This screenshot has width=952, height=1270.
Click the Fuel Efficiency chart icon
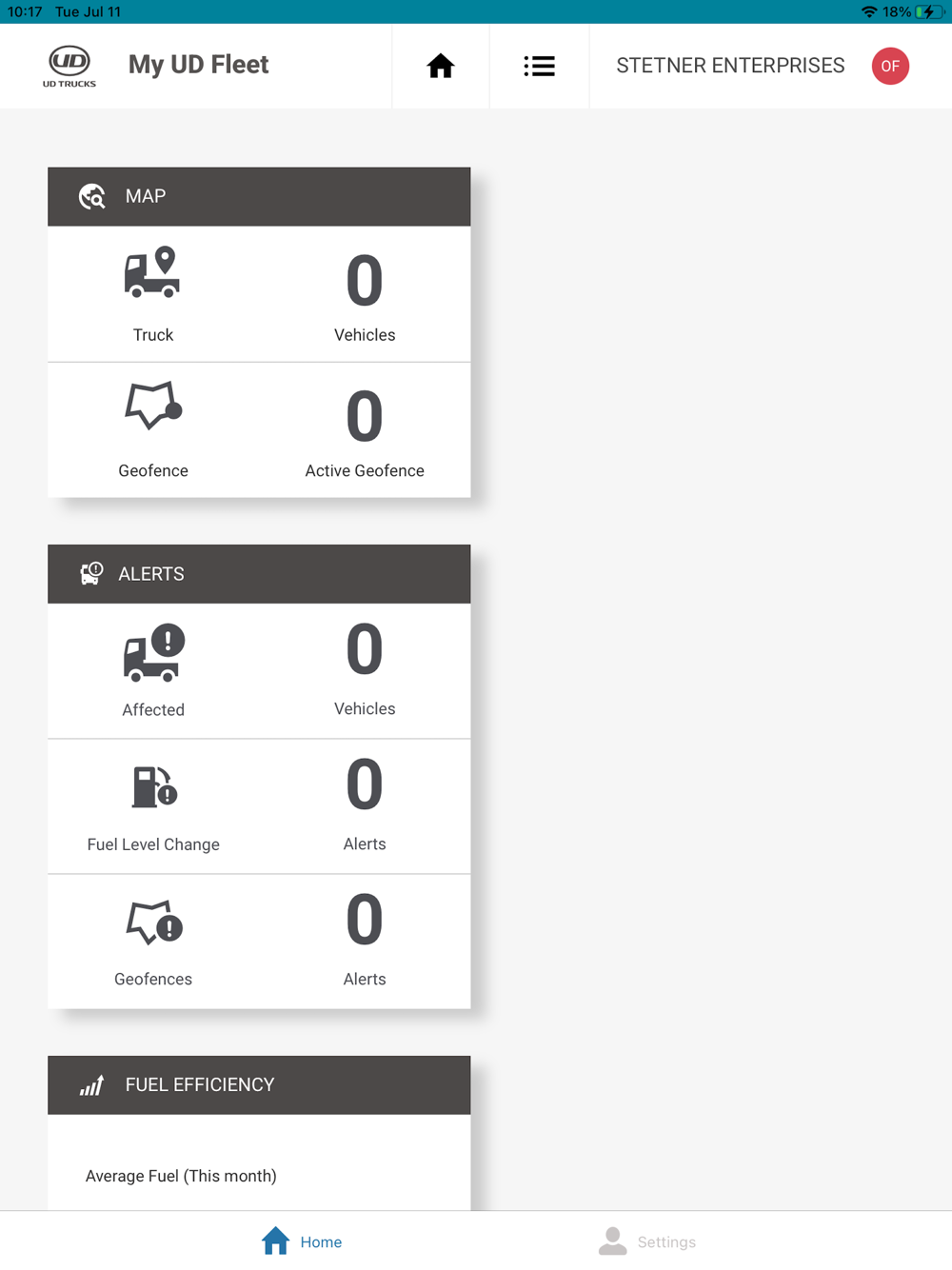[92, 1084]
